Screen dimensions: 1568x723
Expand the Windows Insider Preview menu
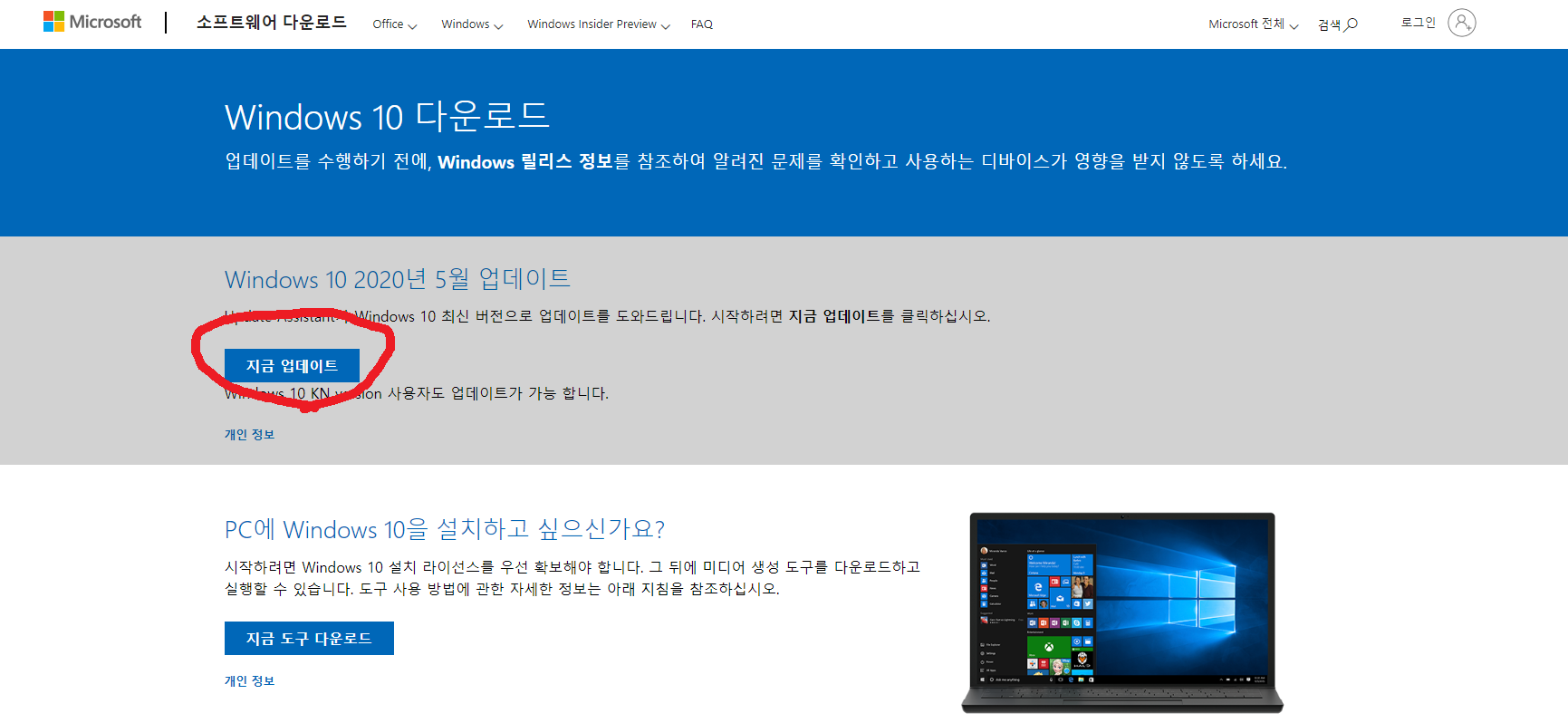599,24
